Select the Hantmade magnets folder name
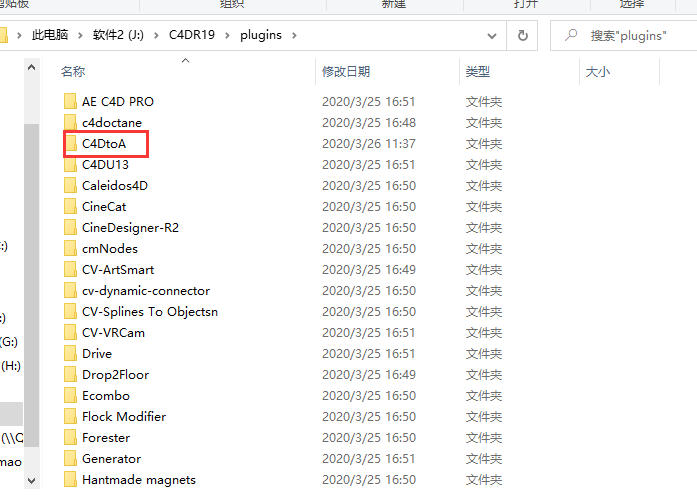The image size is (697, 502). [x=139, y=479]
